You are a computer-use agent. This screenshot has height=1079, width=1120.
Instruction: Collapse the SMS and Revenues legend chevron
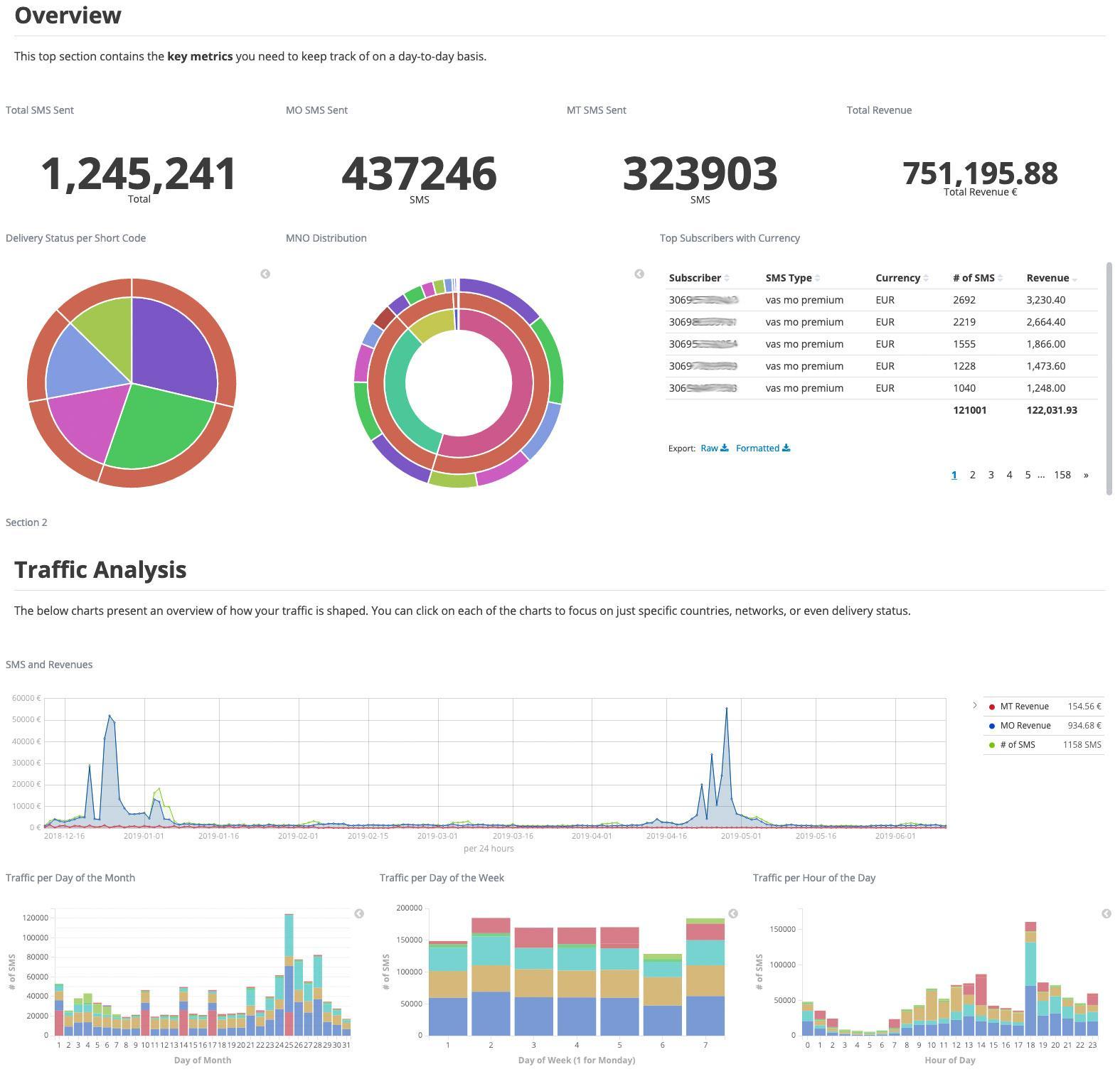pyautogui.click(x=975, y=705)
